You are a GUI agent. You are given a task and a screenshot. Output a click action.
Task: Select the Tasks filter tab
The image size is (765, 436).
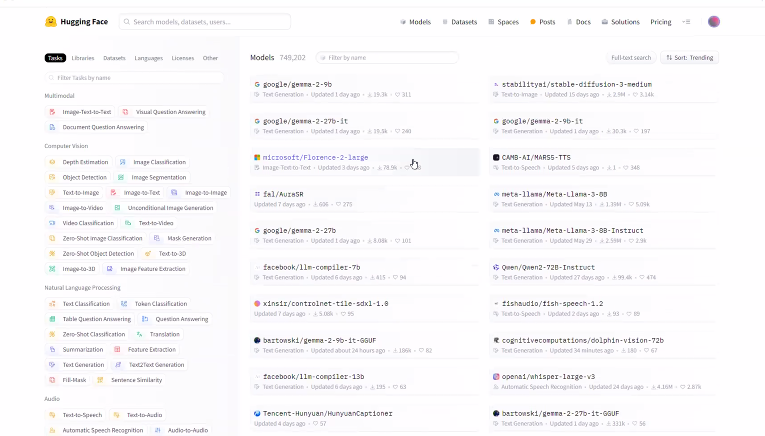[x=55, y=58]
